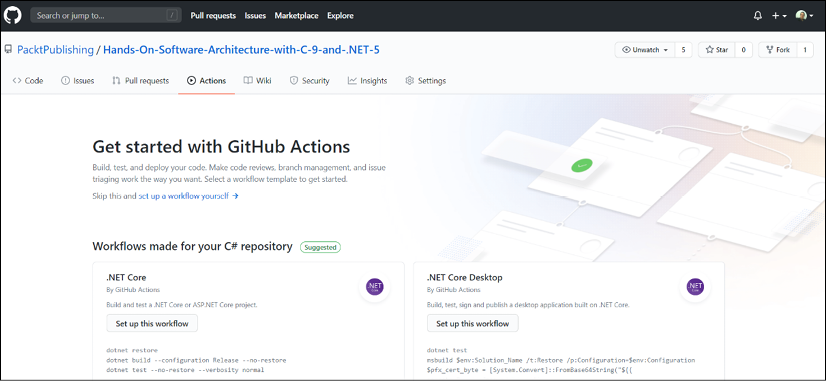826x381 pixels.
Task: Switch to the Insights tab
Action: point(368,81)
